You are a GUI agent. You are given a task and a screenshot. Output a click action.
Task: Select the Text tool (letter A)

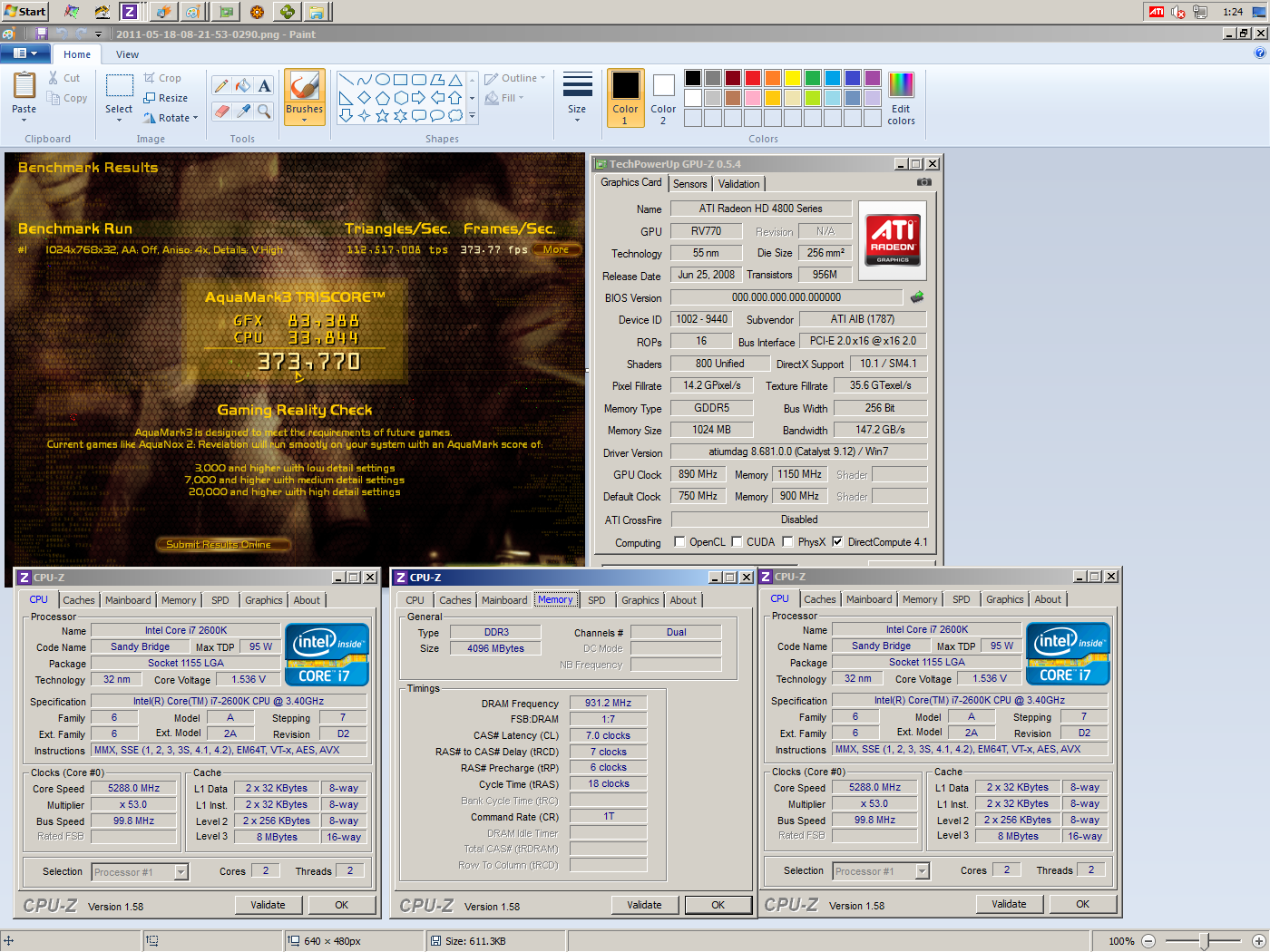click(264, 86)
